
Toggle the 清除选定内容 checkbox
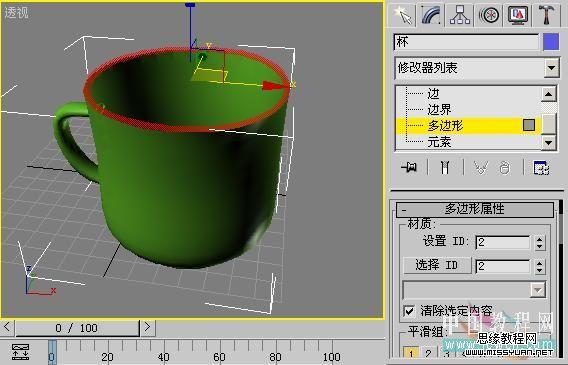(409, 311)
